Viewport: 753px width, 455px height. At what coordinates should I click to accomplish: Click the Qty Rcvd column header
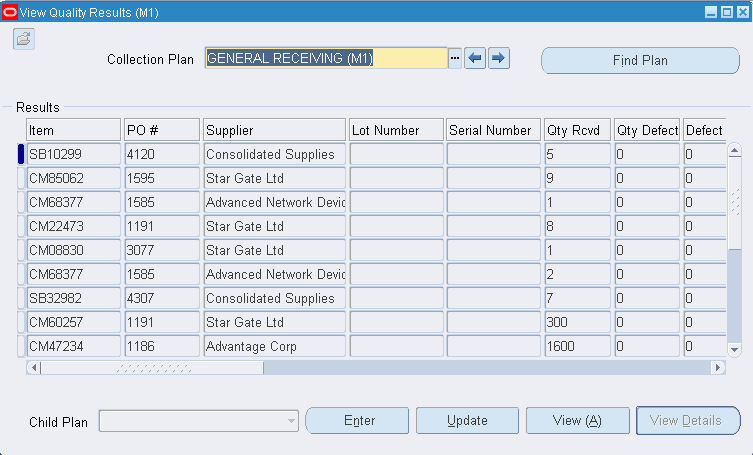(x=577, y=130)
